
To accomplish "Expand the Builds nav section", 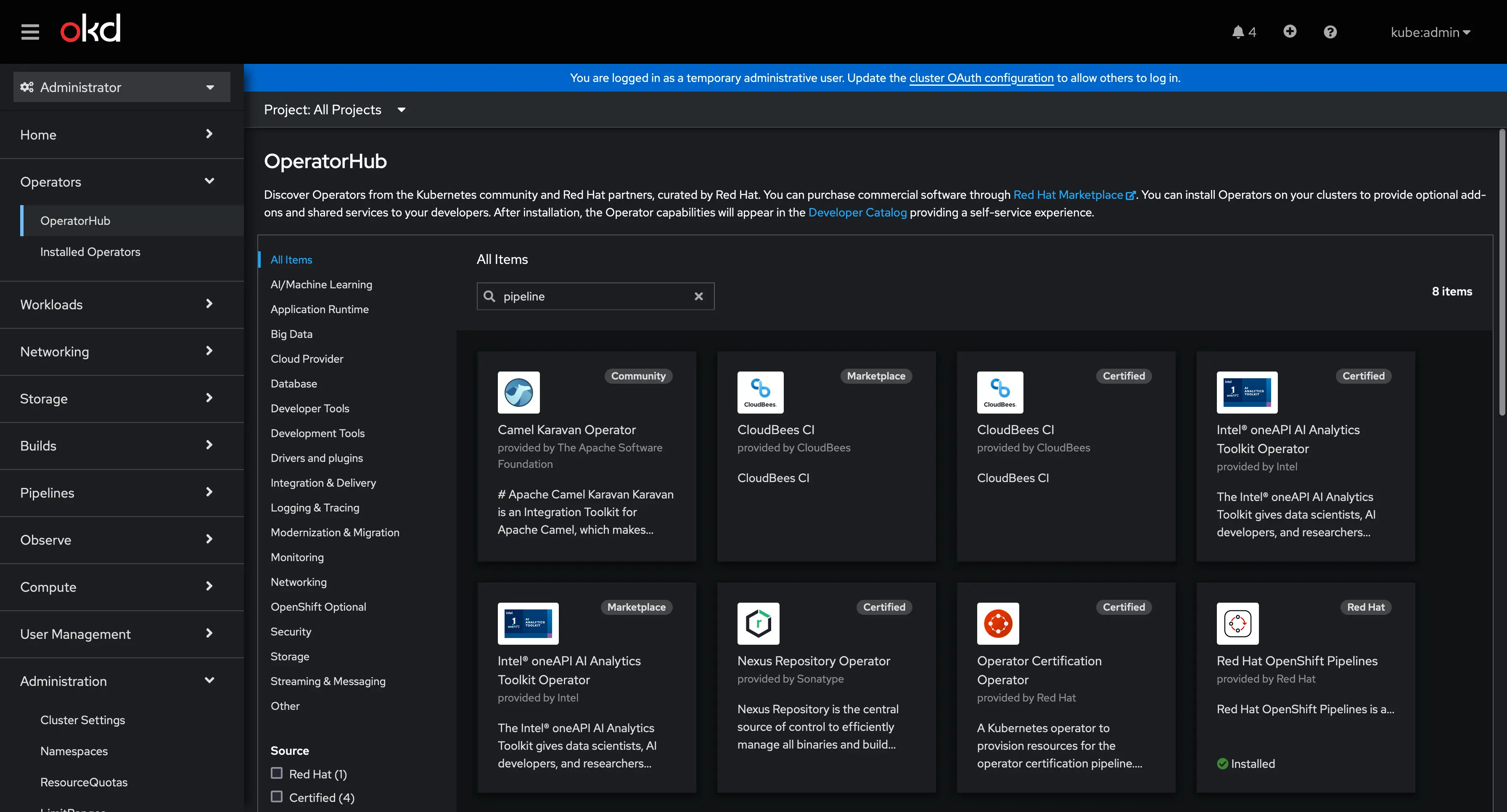I will 122,446.
